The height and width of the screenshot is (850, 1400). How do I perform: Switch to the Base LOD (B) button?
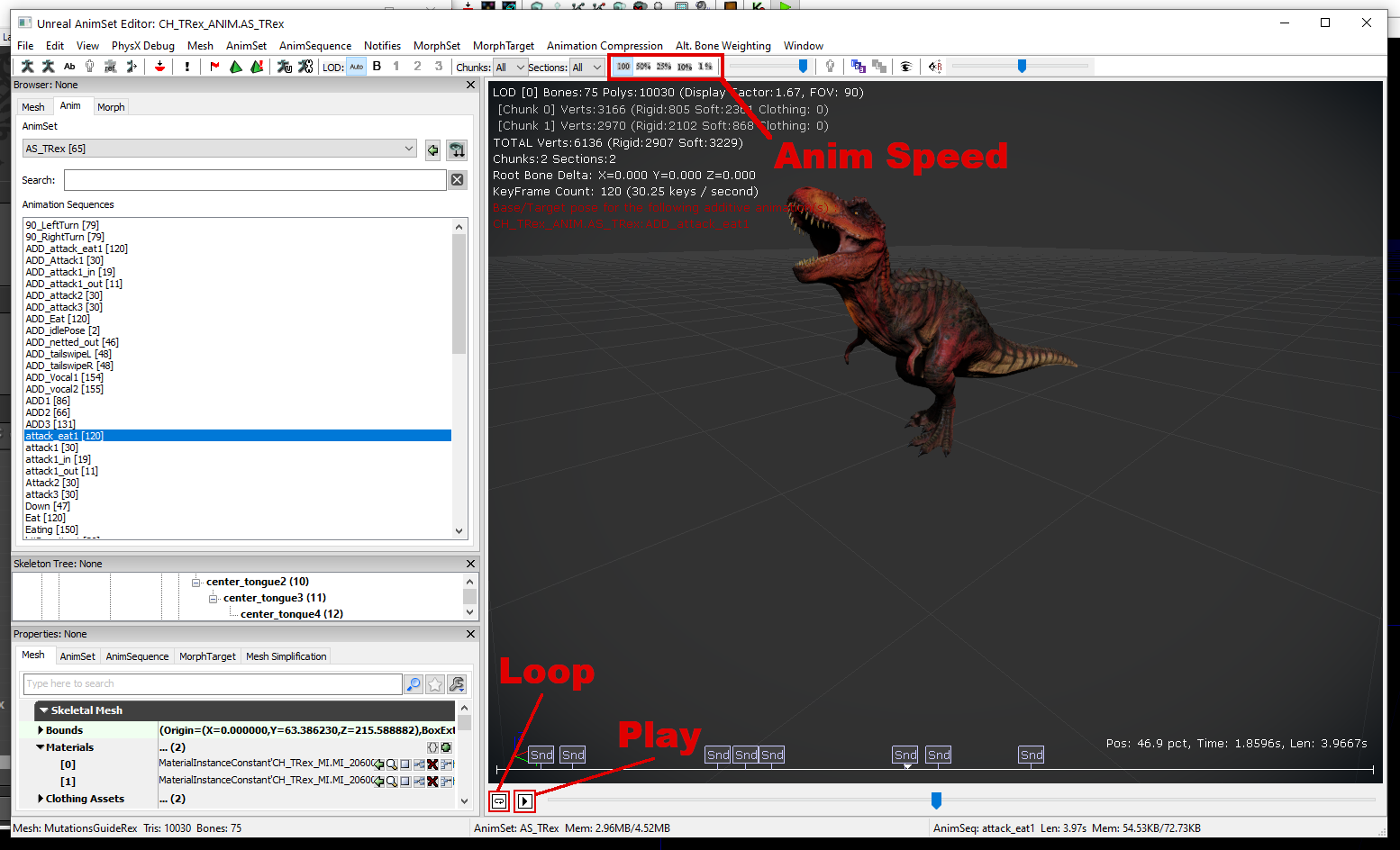click(x=377, y=66)
